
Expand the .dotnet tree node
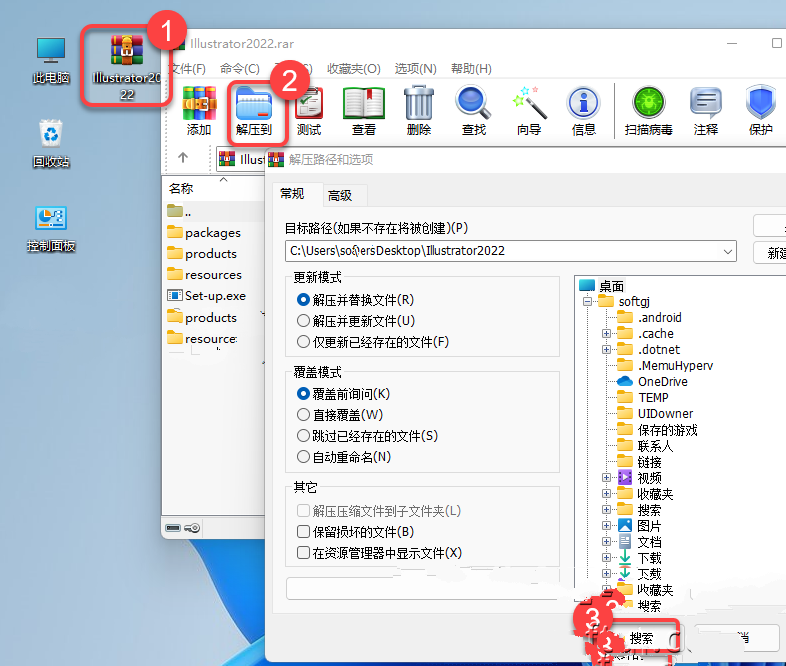(606, 349)
